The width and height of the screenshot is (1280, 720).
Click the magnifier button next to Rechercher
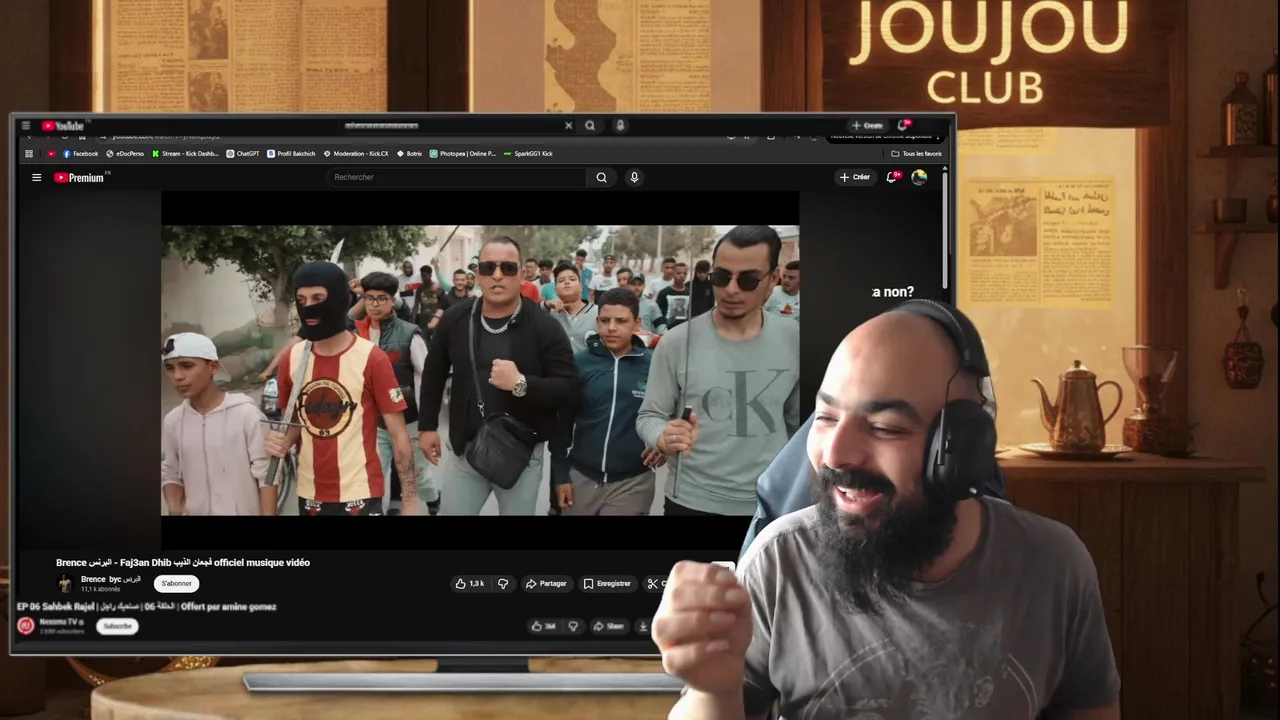601,177
